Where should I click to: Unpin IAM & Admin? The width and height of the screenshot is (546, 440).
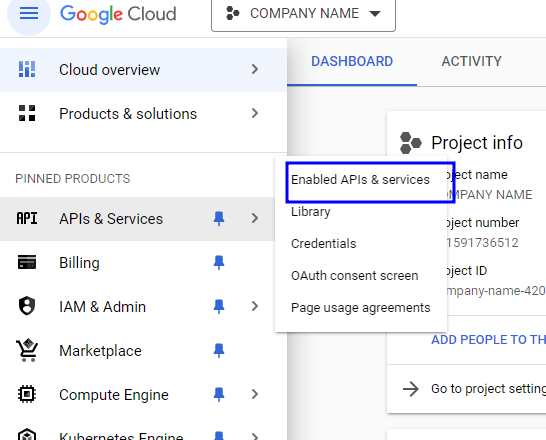pos(219,306)
